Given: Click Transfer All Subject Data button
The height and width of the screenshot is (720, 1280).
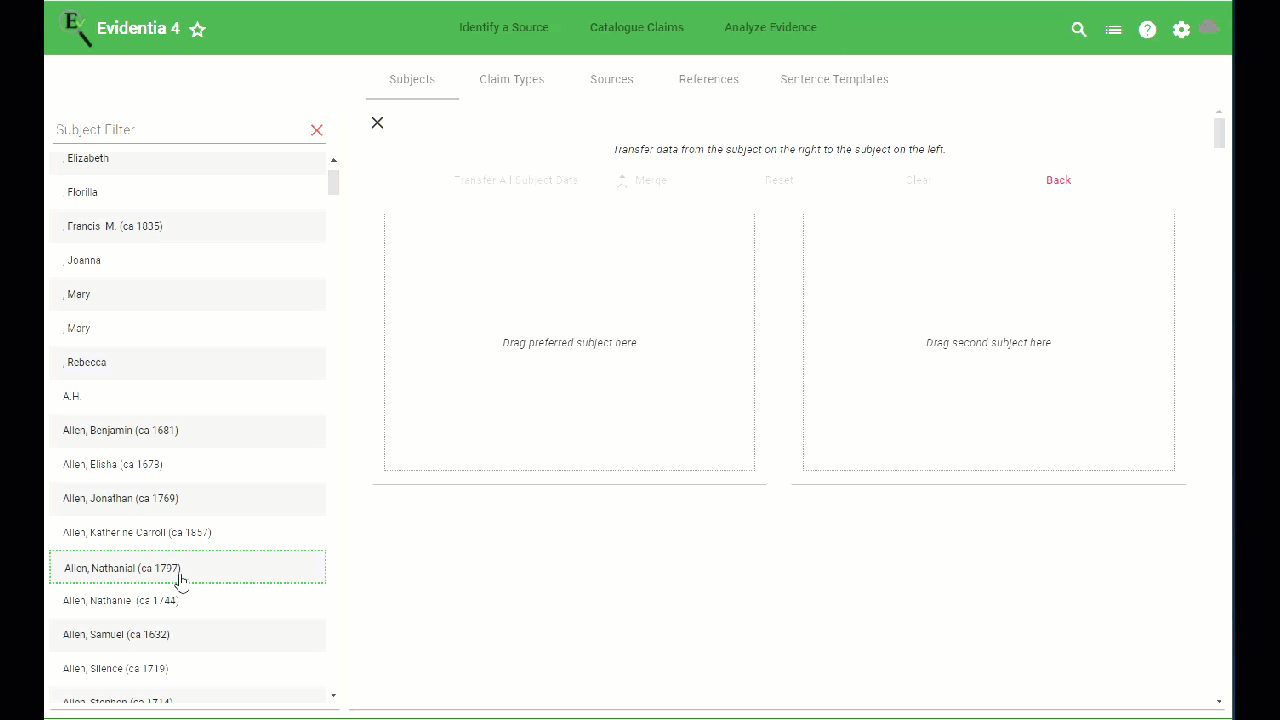Looking at the screenshot, I should click(x=516, y=180).
